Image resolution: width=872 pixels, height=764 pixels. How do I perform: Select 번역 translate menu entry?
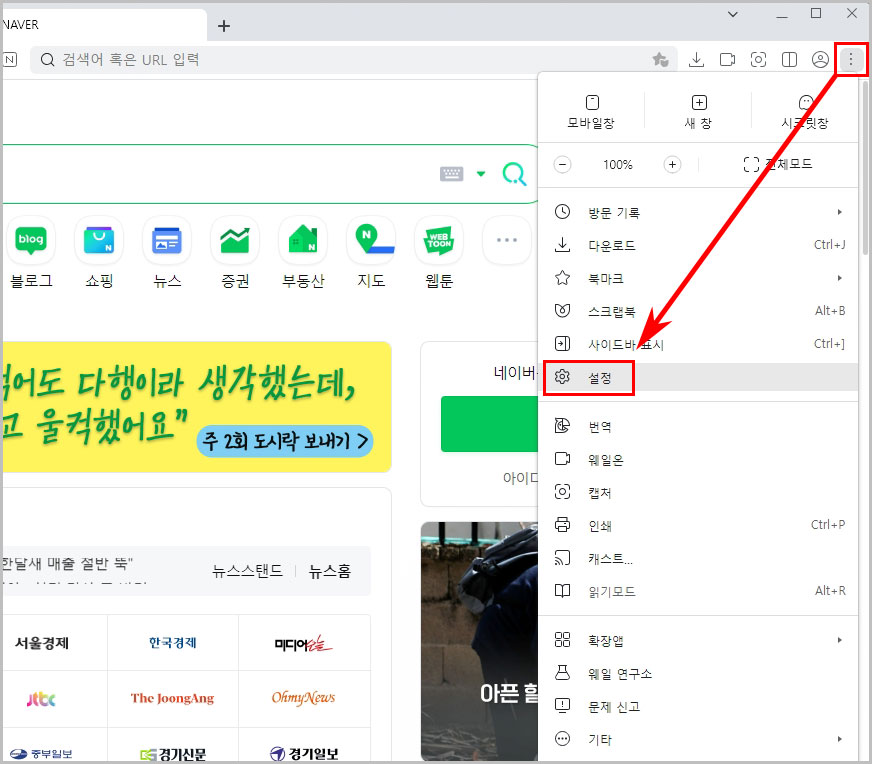point(698,426)
